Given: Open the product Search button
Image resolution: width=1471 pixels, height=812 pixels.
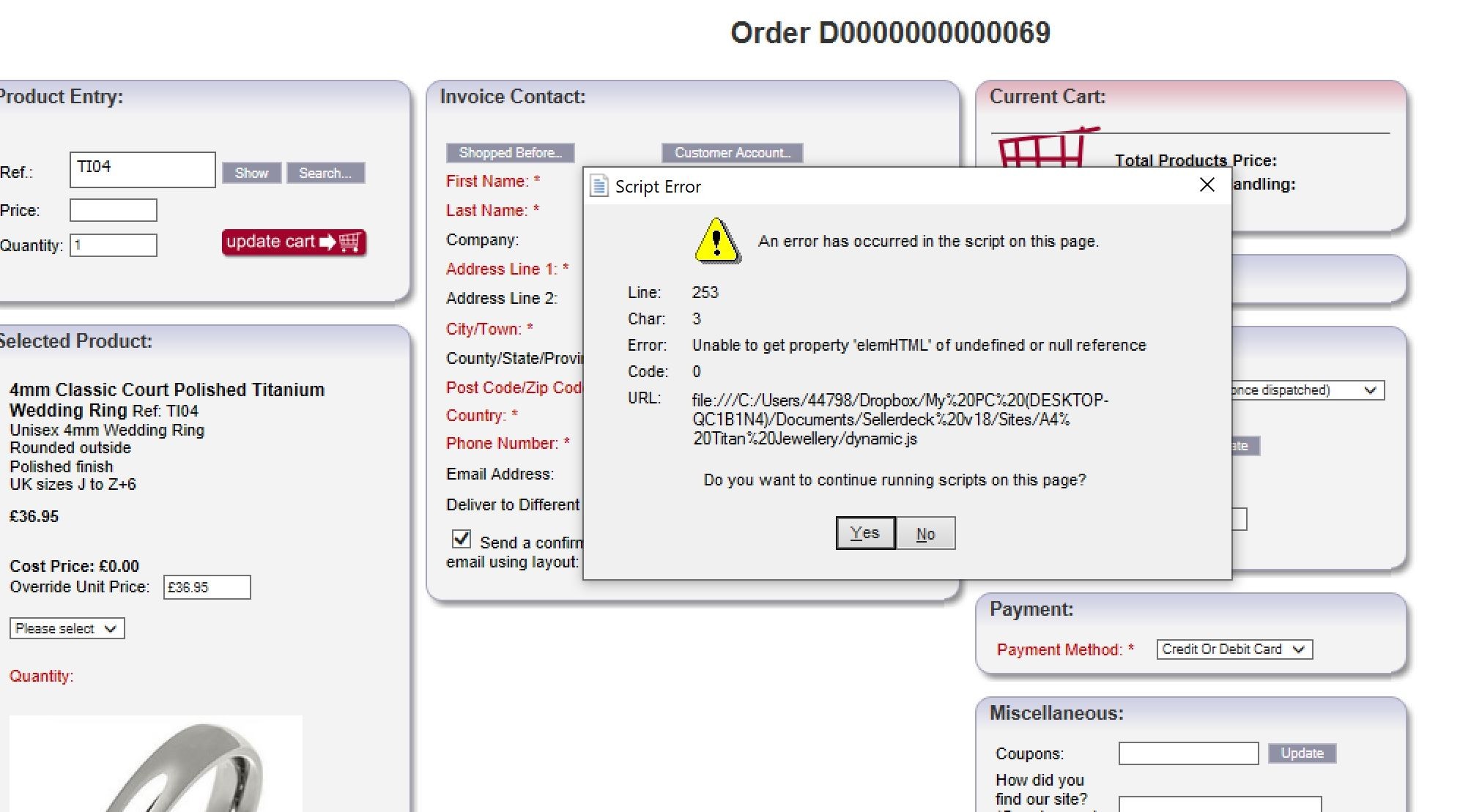Looking at the screenshot, I should tap(325, 173).
